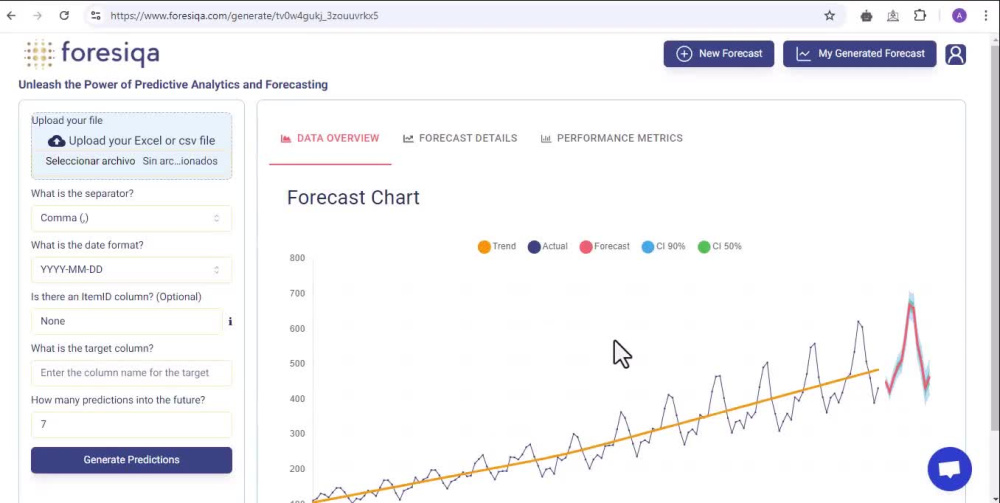Toggle the CI 50% legend item
This screenshot has width=1000, height=503.
(x=719, y=247)
